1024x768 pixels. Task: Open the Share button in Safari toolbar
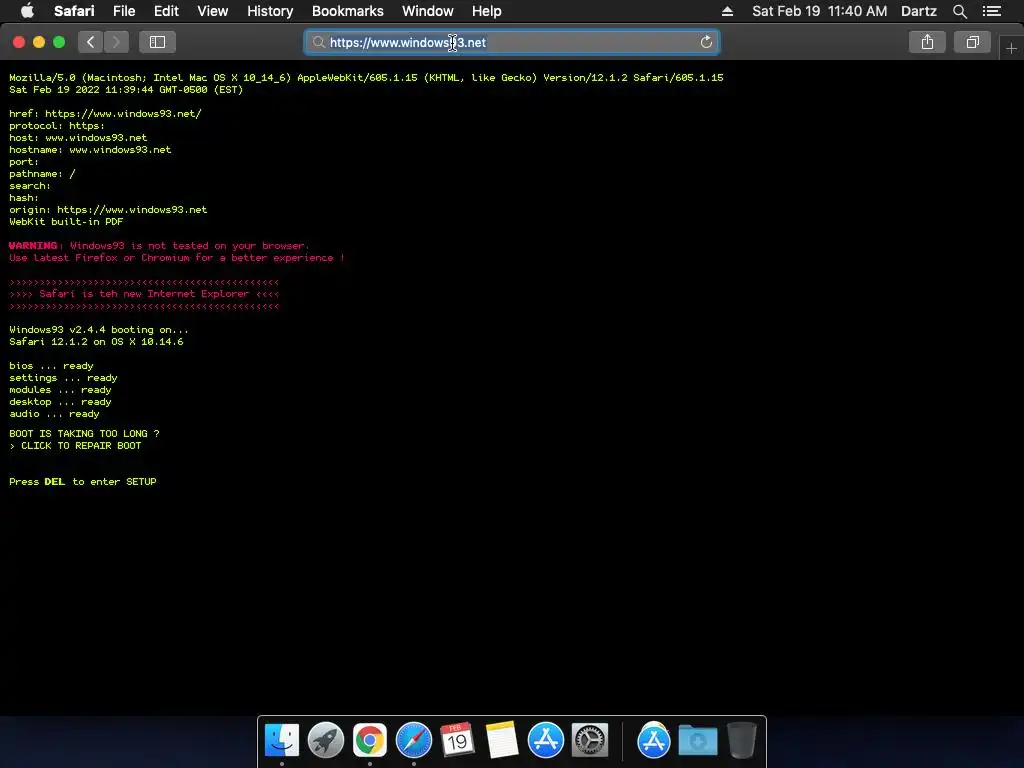click(x=927, y=42)
